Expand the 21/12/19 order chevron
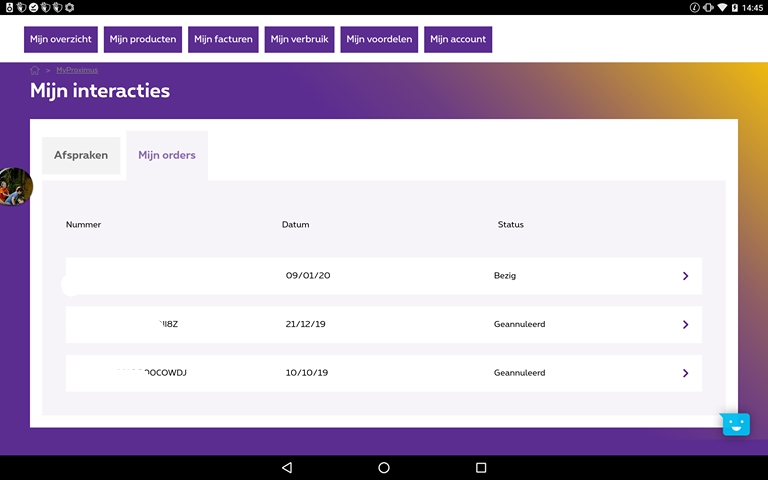 (x=685, y=324)
